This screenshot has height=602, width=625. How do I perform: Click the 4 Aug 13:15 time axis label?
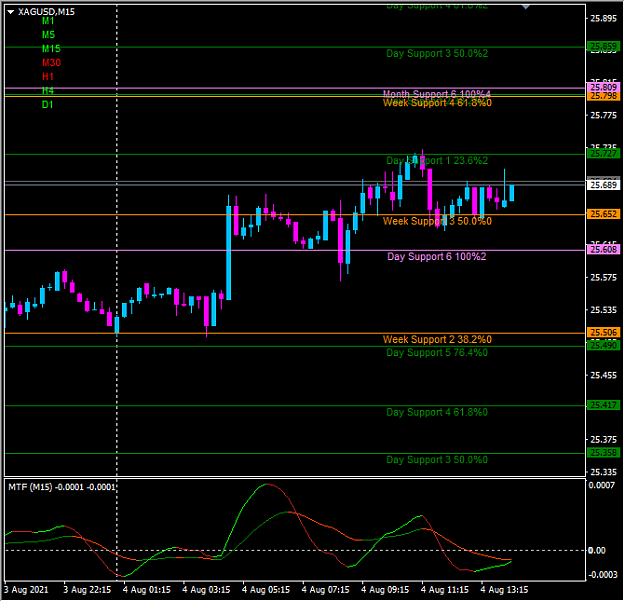504,590
